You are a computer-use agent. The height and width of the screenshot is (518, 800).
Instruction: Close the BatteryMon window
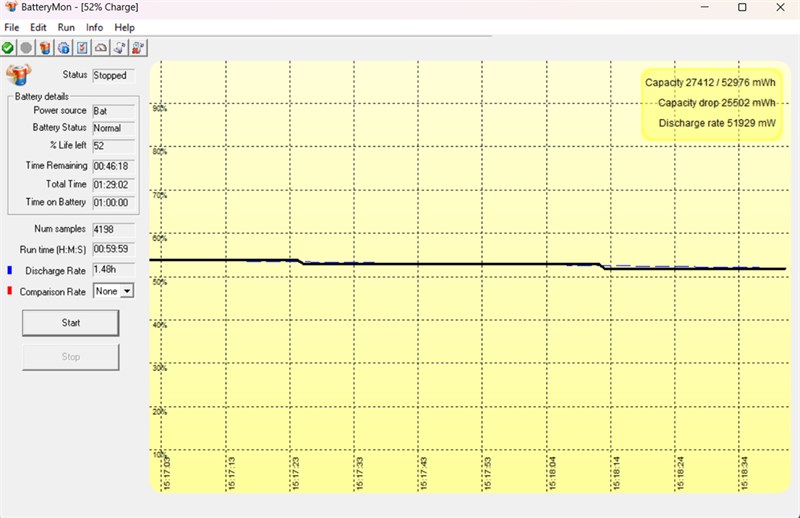click(x=781, y=7)
